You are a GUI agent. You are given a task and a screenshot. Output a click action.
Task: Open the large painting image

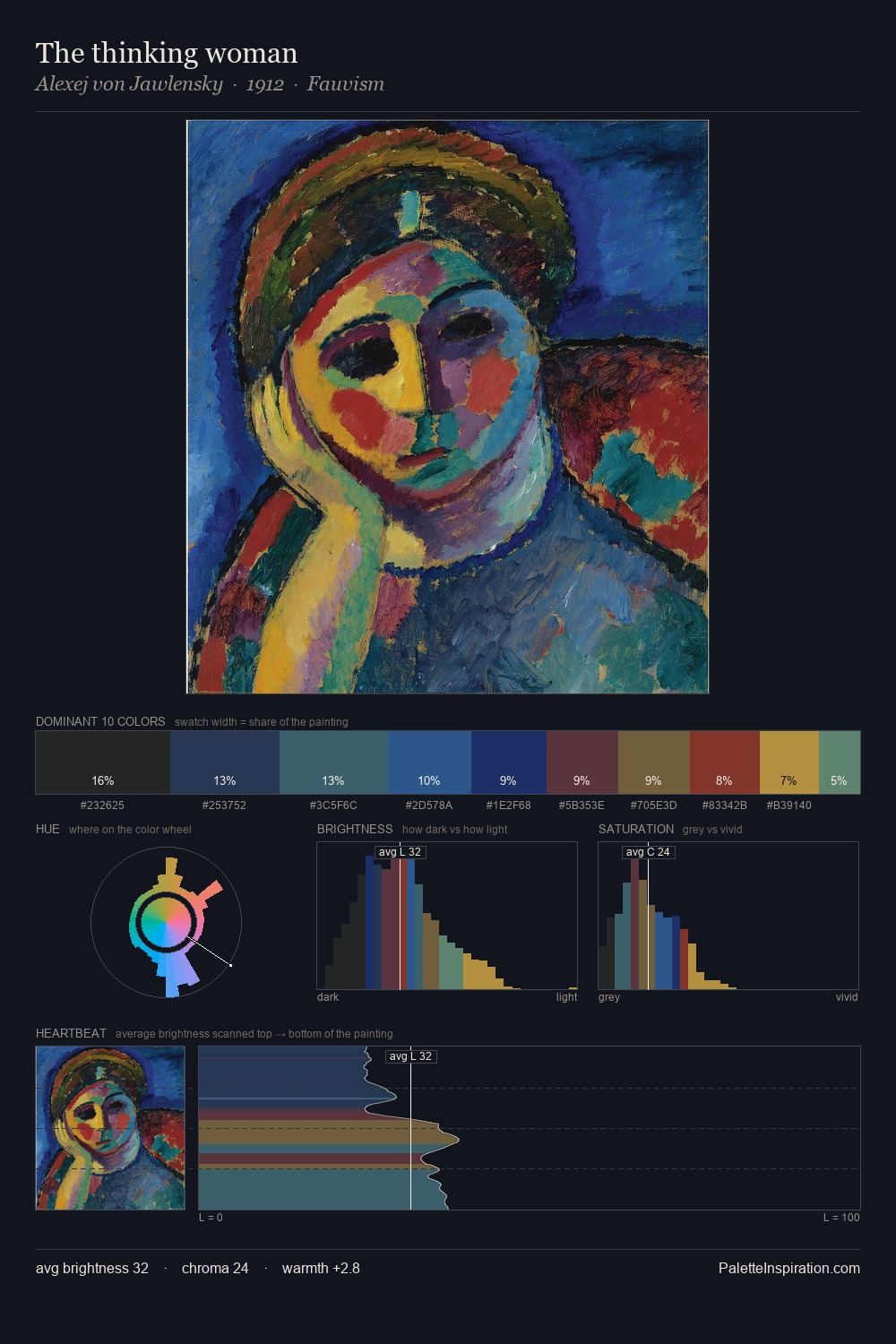pos(448,407)
